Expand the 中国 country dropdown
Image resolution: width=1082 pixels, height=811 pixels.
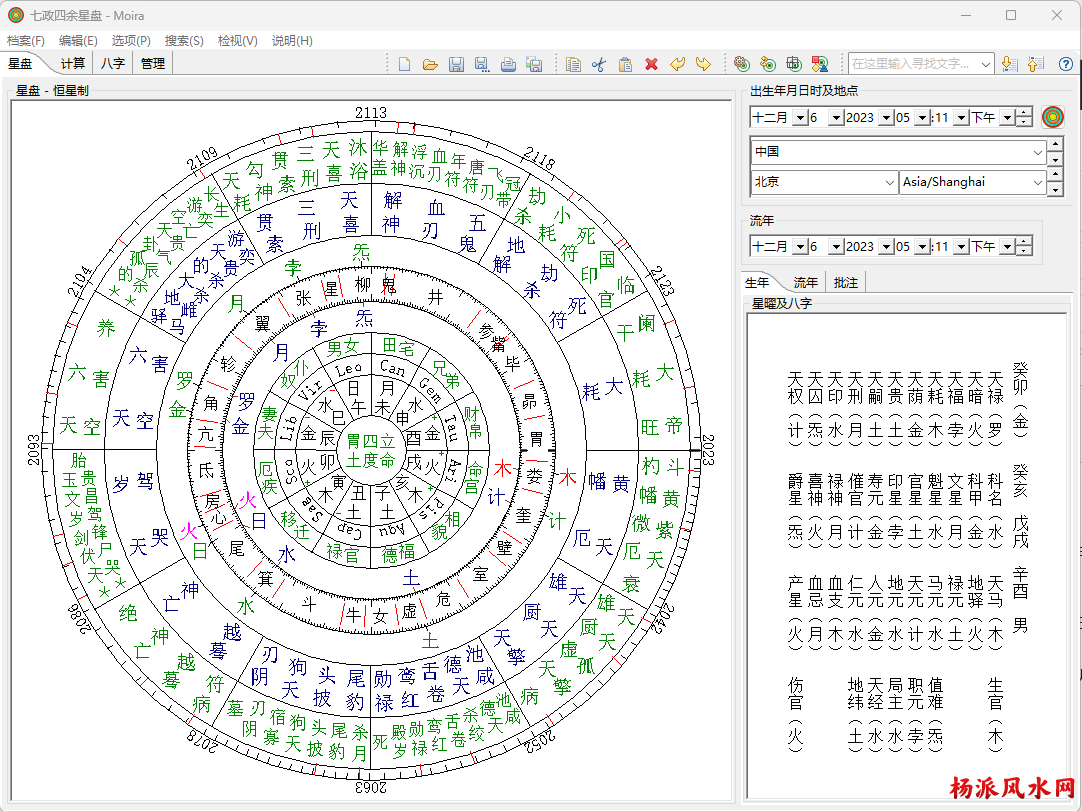1037,152
